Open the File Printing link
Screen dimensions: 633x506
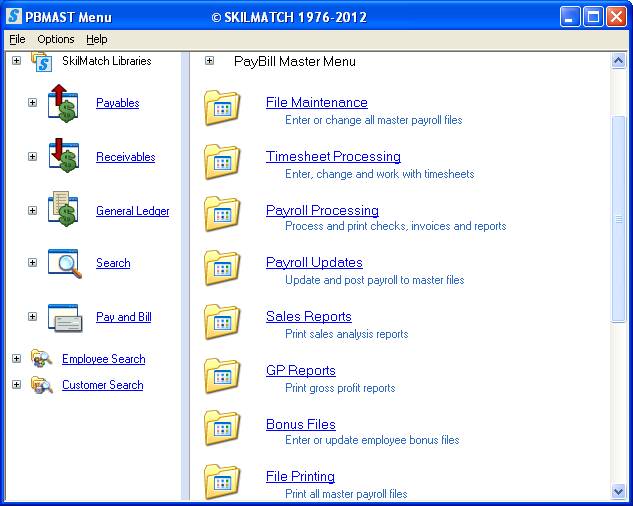(x=300, y=477)
